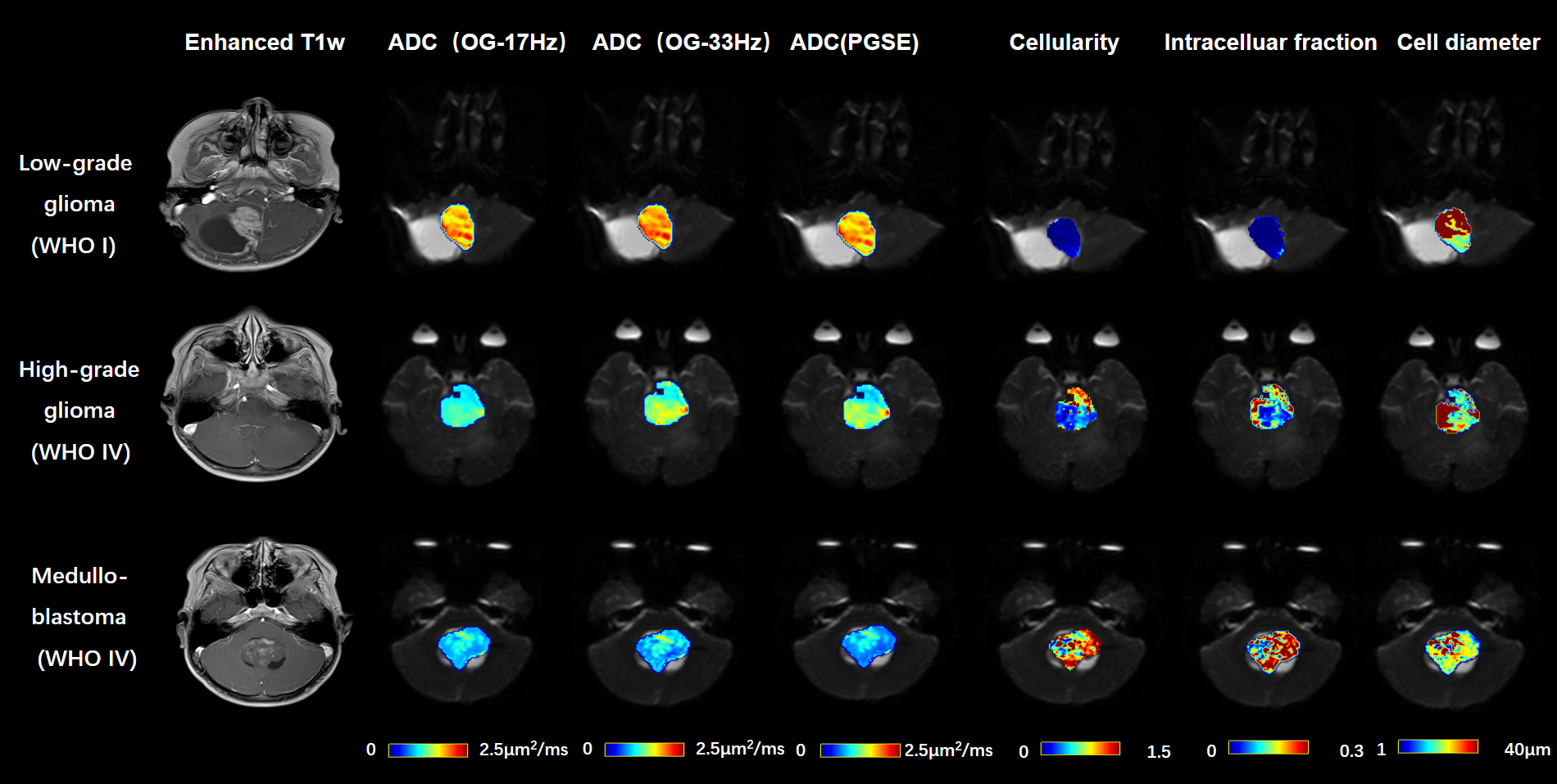Click the 'Cell diameter' column title
The width and height of the screenshot is (1557, 784).
[1468, 43]
